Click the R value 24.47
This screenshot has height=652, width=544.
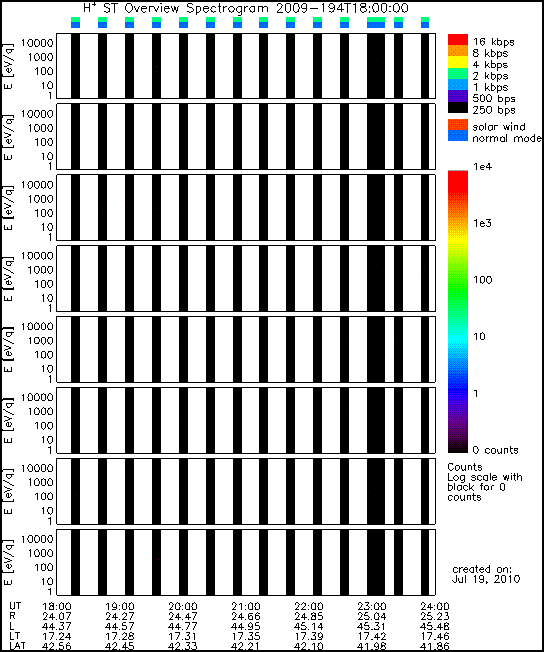(183, 617)
